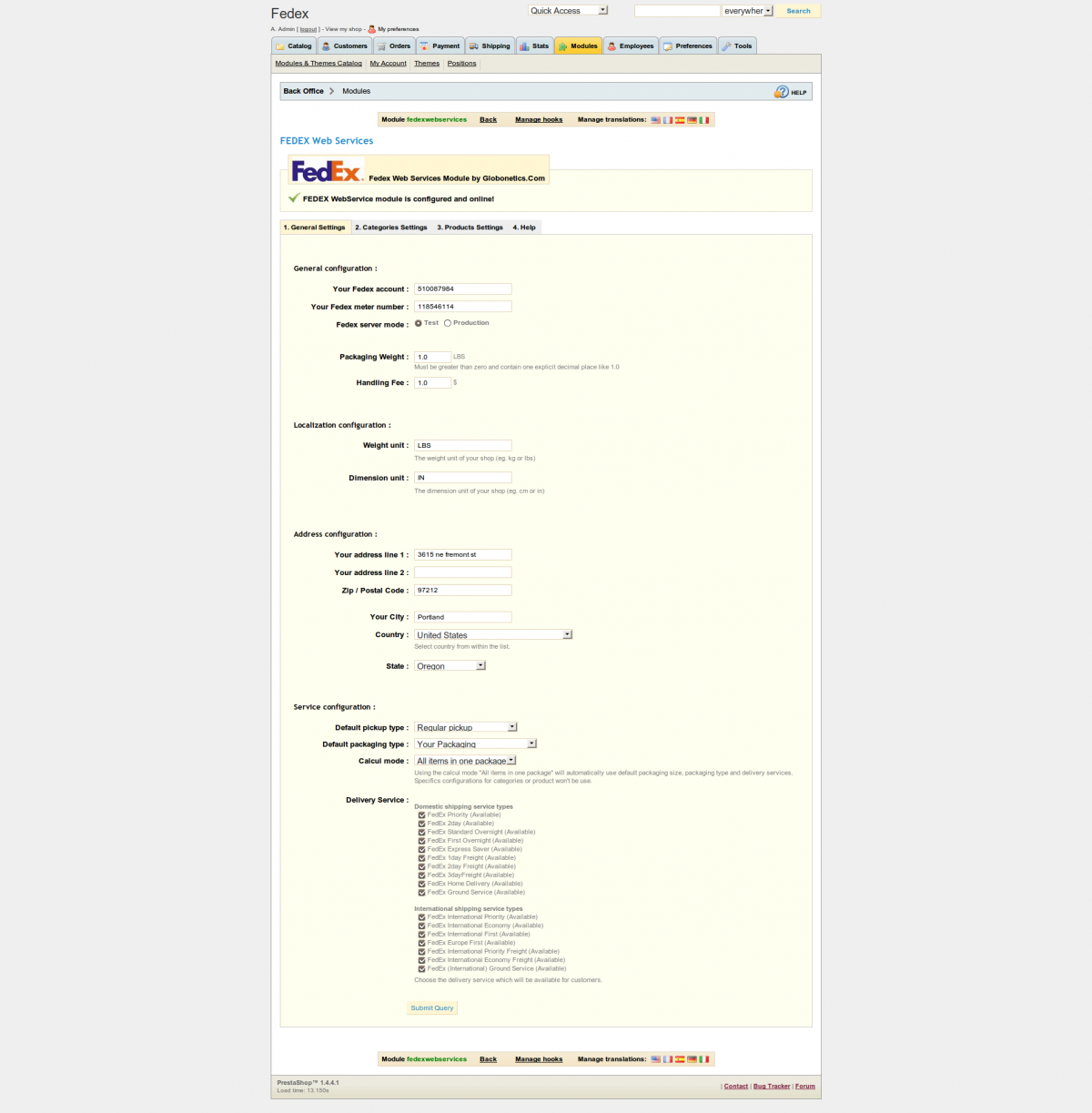Click the Italian flag in bottom module toolbar

[x=703, y=1059]
